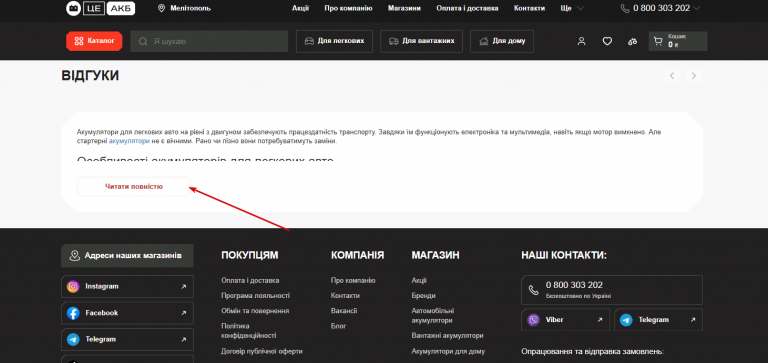Click the phone icon in the header
The height and width of the screenshot is (363, 768).
(x=625, y=8)
